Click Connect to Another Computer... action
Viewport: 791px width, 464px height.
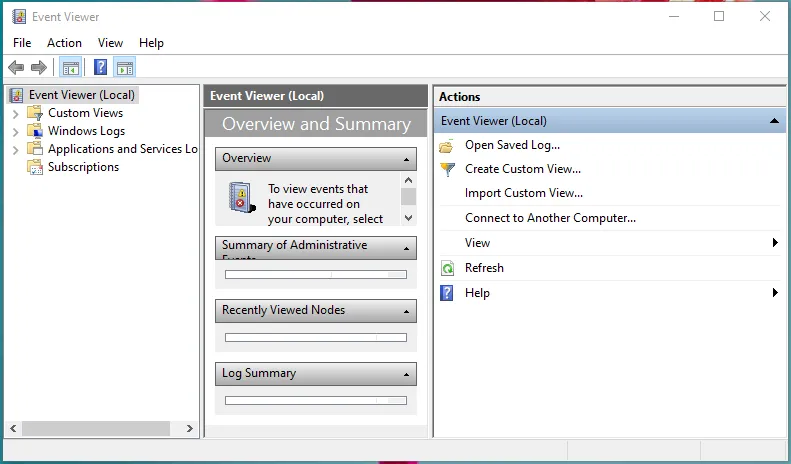pos(550,218)
